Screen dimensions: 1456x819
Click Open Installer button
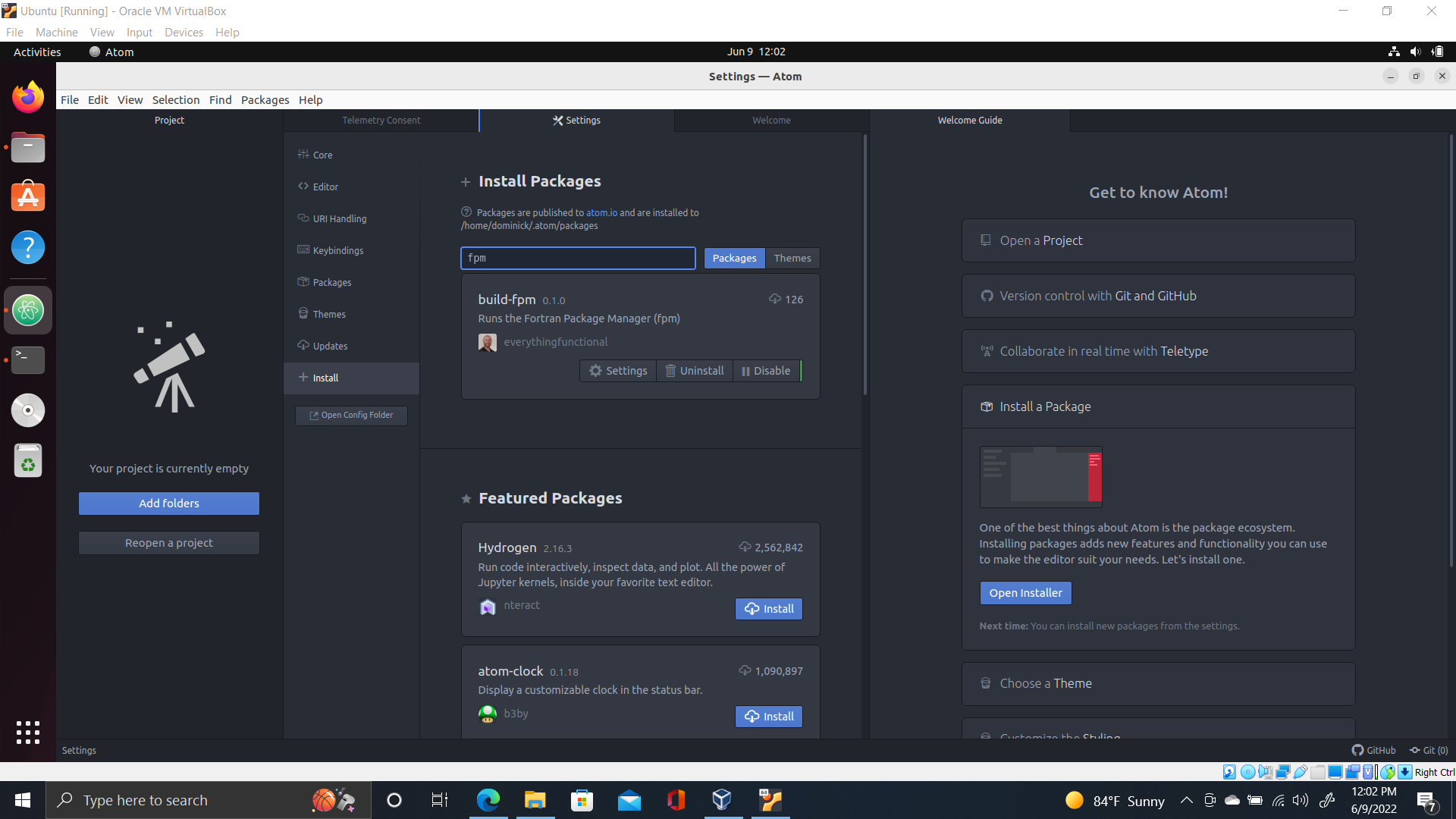pos(1025,593)
